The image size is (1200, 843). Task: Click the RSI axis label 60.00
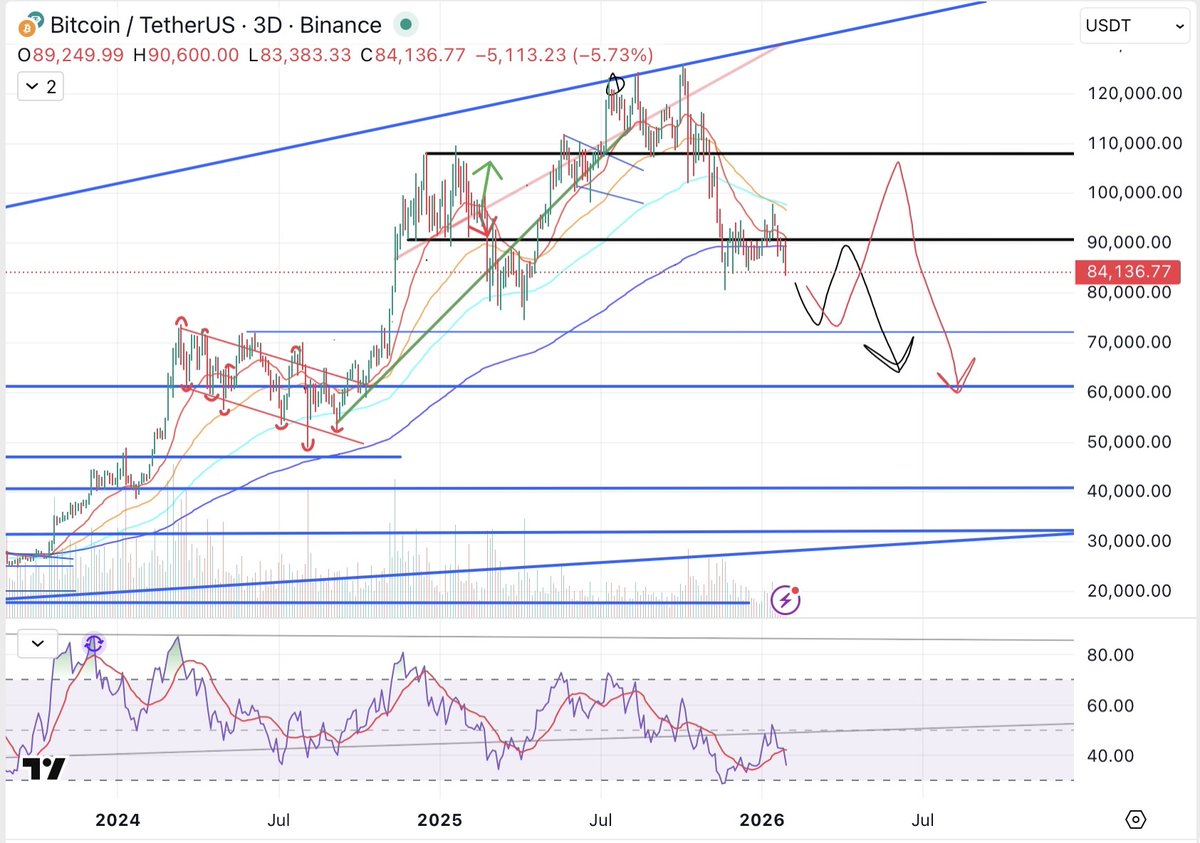point(1111,706)
